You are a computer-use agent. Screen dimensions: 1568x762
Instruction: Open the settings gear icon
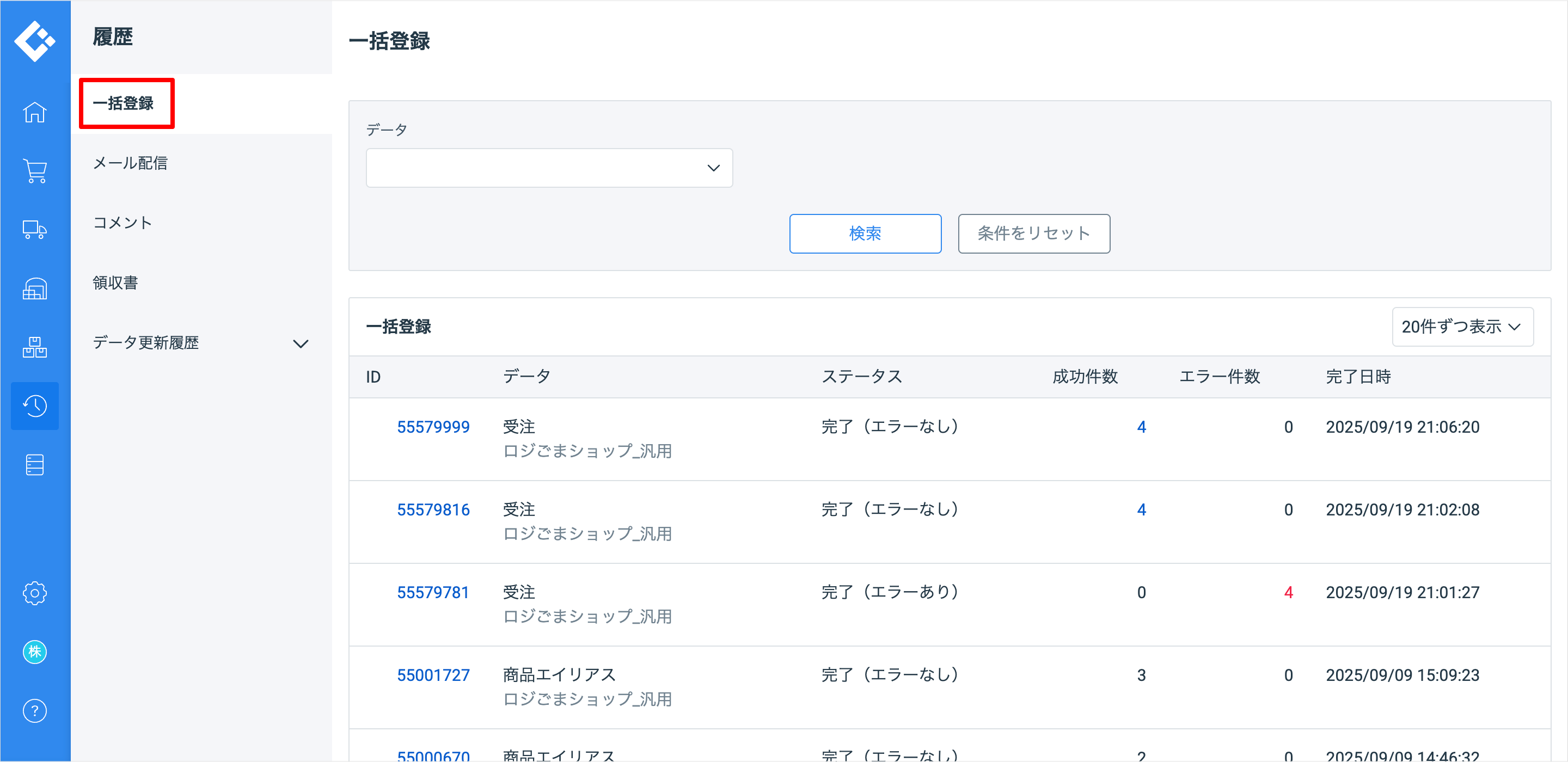pos(35,593)
